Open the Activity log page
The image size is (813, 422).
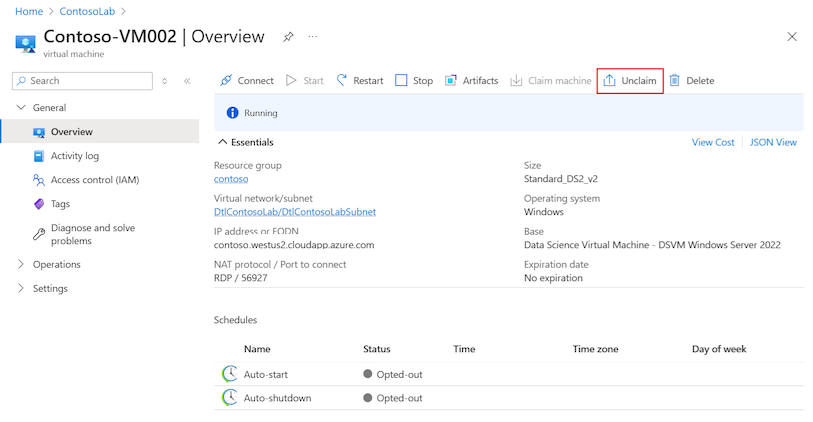point(75,156)
